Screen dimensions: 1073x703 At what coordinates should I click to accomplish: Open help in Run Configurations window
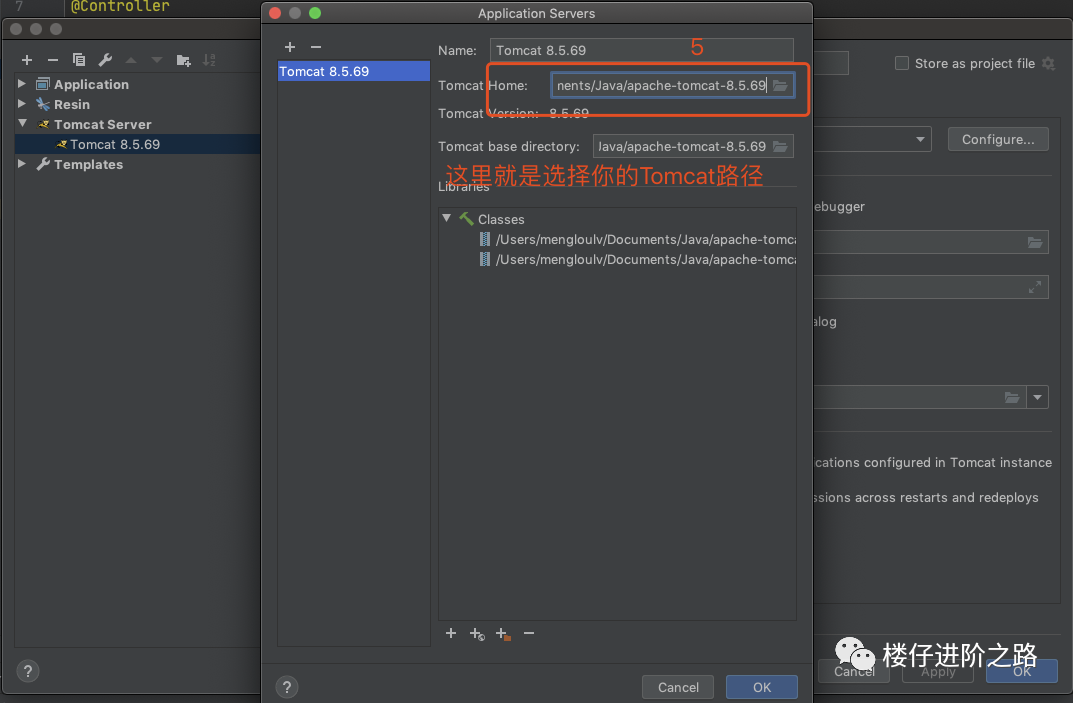pyautogui.click(x=28, y=671)
